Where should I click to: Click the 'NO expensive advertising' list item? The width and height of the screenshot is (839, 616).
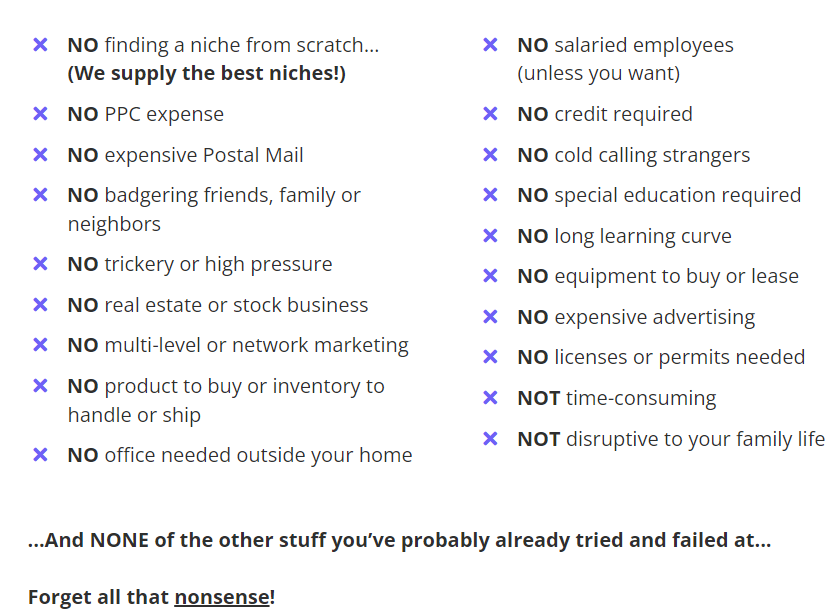click(636, 317)
